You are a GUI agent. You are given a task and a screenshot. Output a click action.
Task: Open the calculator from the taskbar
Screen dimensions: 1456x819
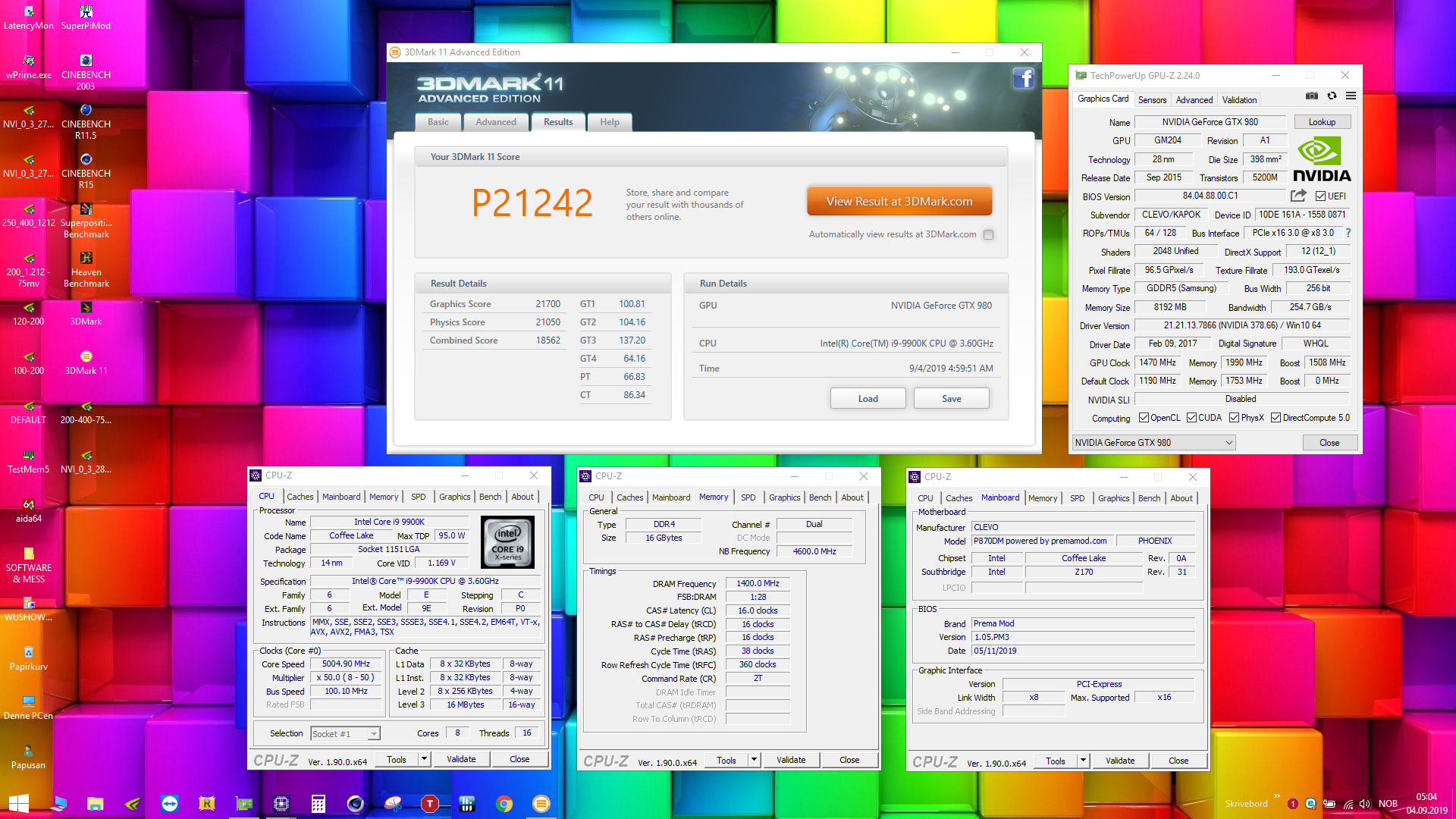tap(318, 804)
